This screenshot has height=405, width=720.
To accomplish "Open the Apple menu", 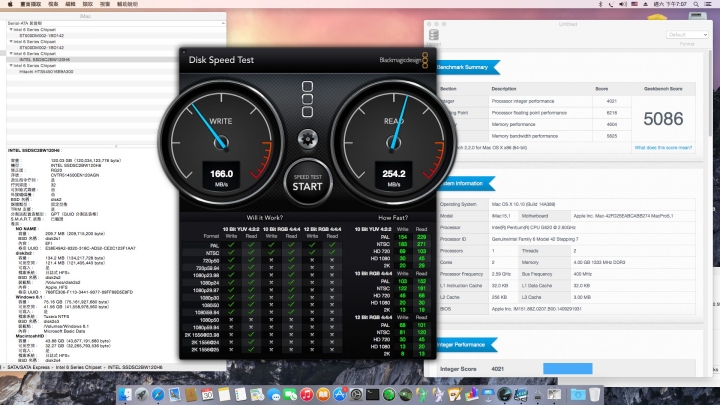I will (10, 4).
